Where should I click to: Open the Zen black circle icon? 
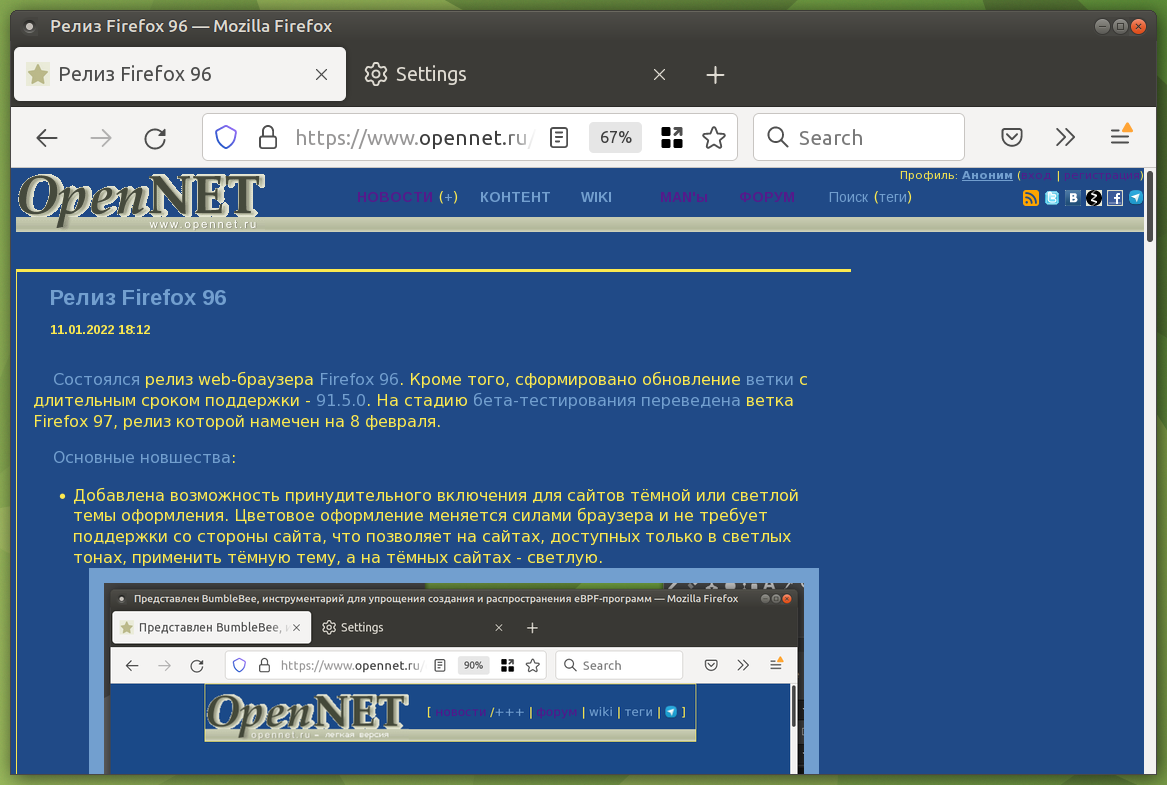1093,198
